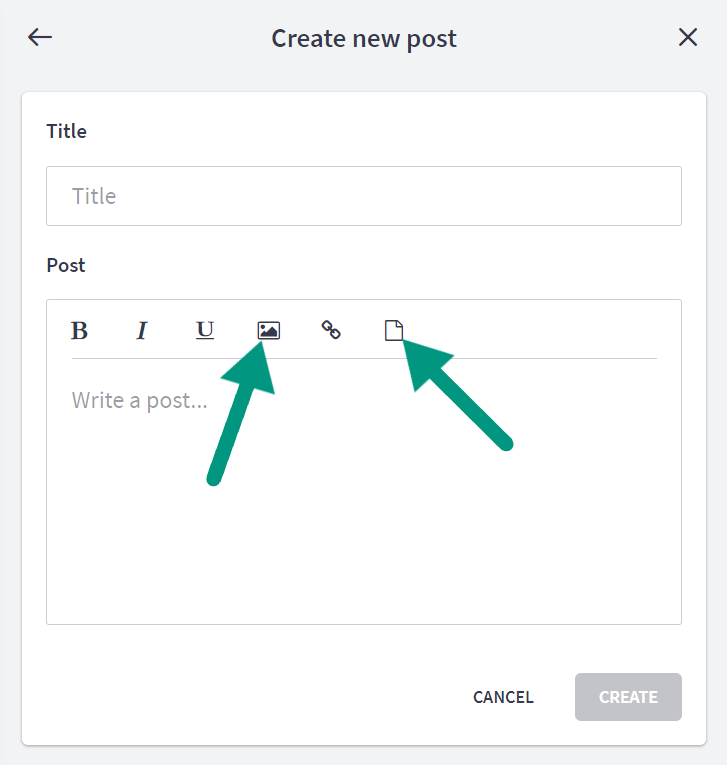727x765 pixels.
Task: Click the 'Title' field label
Action: click(x=66, y=131)
